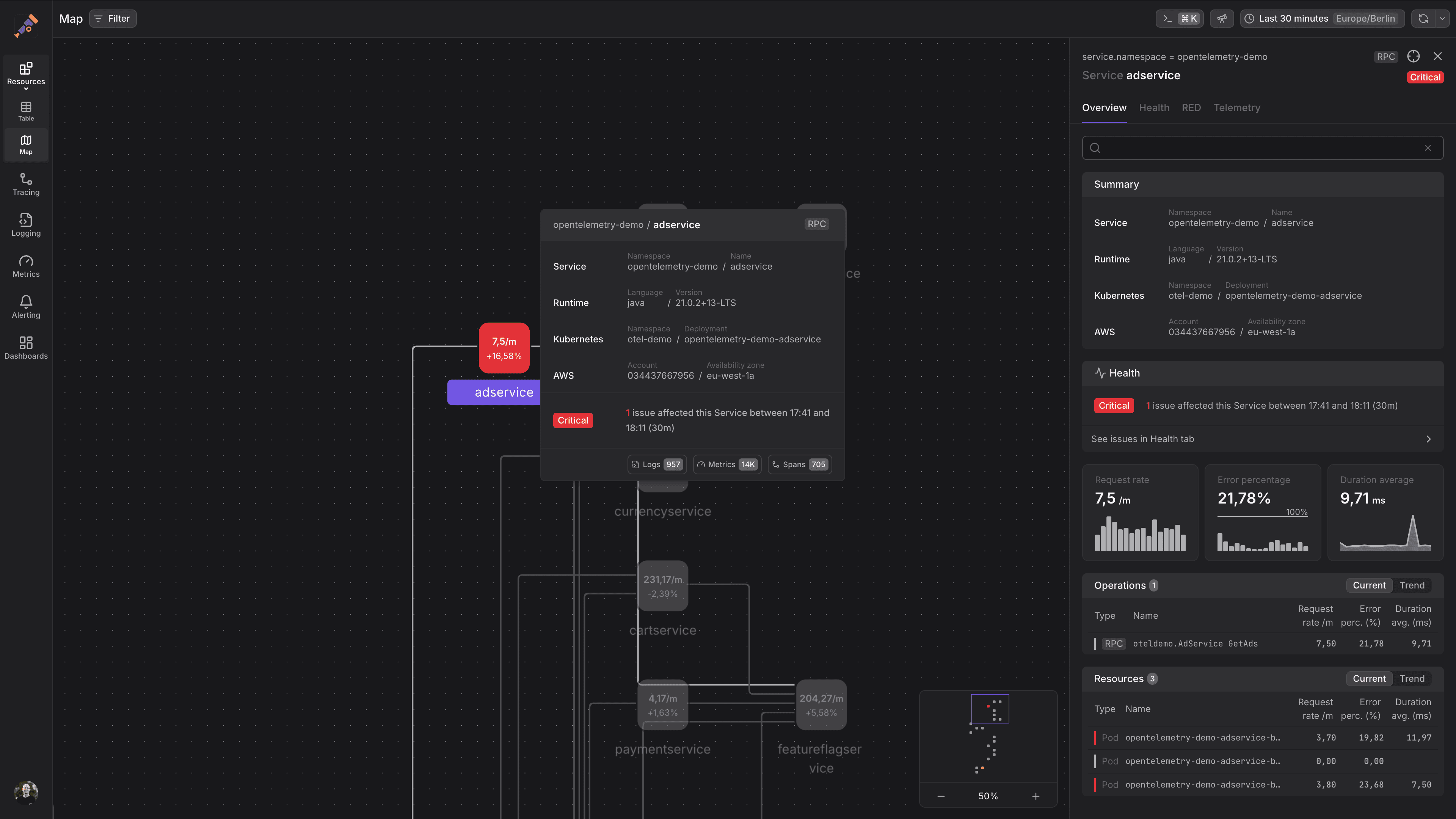Select the Map view icon
Image resolution: width=1456 pixels, height=819 pixels.
(x=26, y=144)
